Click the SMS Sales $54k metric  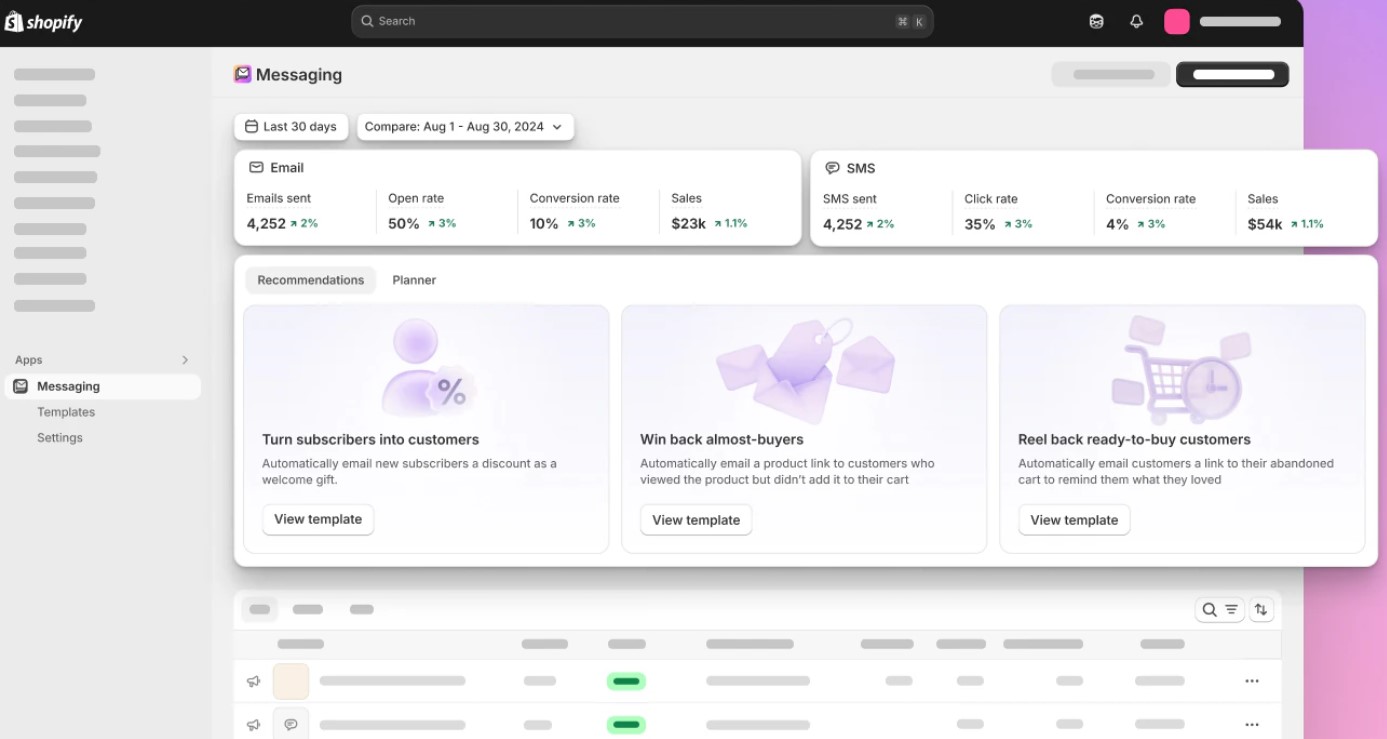click(1265, 224)
